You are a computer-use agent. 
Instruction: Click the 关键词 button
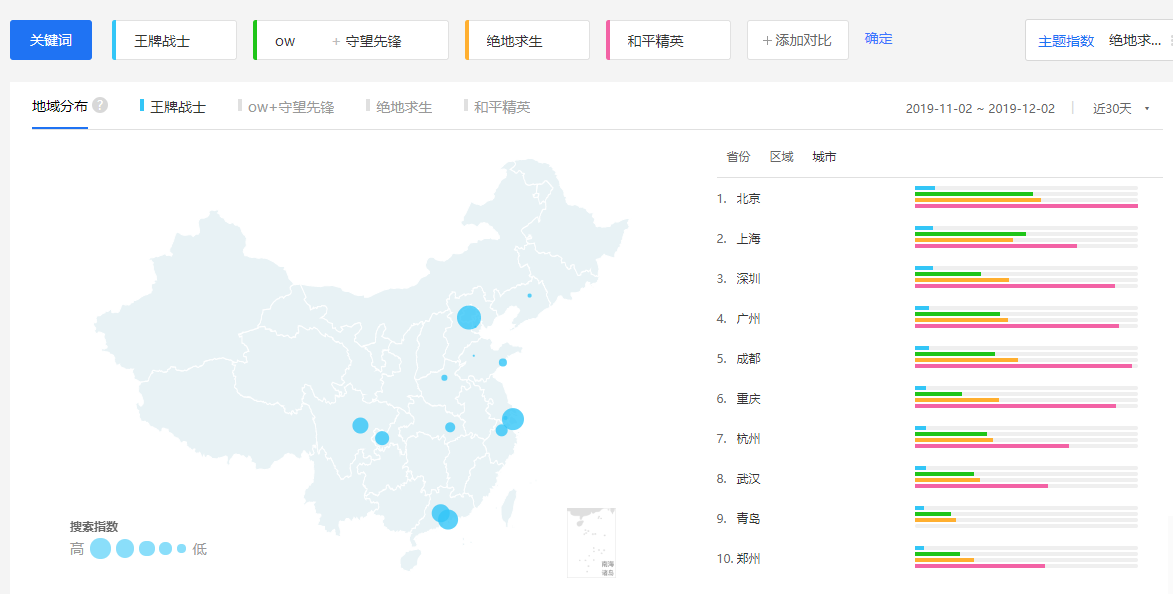(x=51, y=40)
